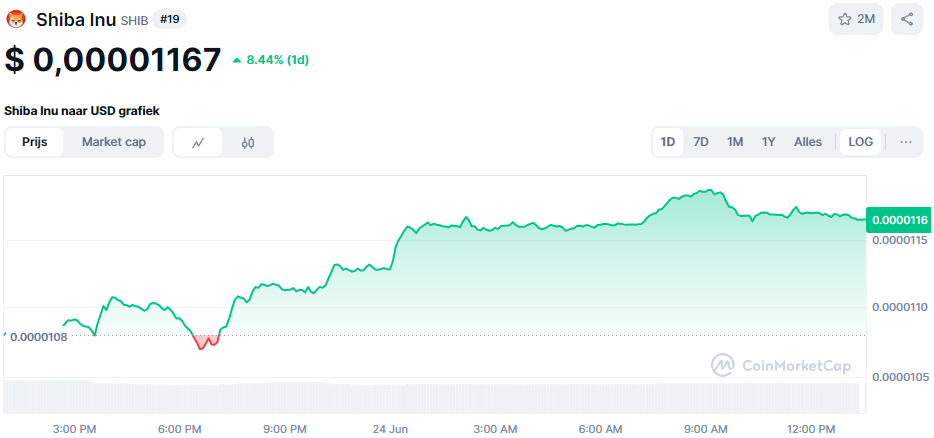Screen dimensions: 934x438
Task: Add Shiba Inu to watchlist star button
Action: point(857,19)
